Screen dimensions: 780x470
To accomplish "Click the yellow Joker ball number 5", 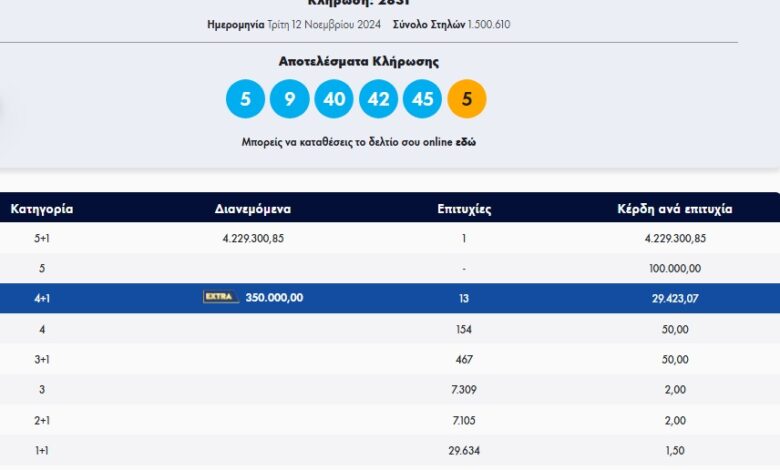I will click(x=467, y=99).
